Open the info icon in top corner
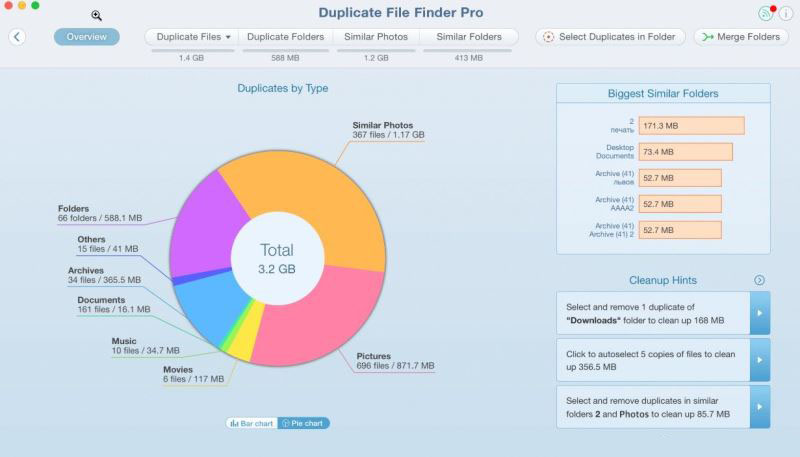 [786, 14]
